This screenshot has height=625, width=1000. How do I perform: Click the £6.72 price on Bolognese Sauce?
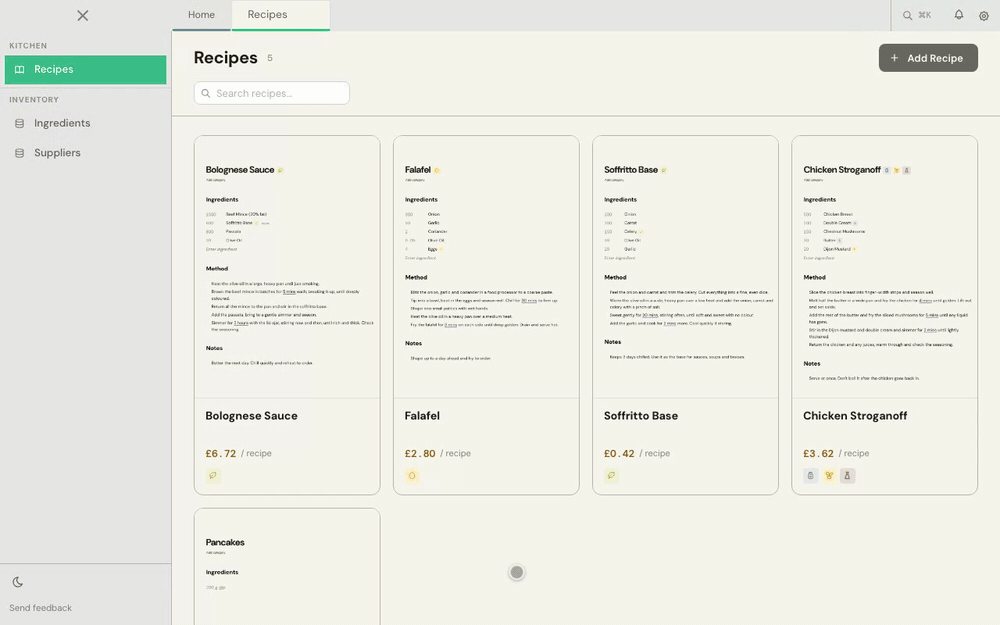tap(221, 453)
